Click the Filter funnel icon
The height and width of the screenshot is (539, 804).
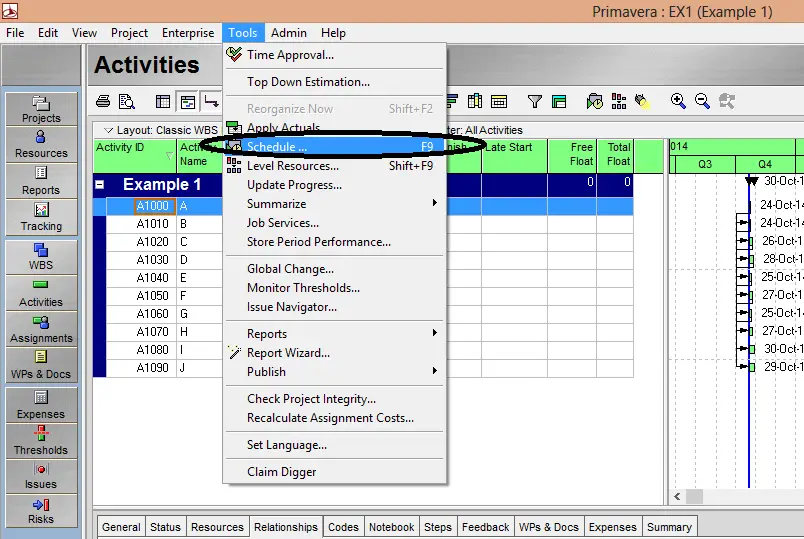click(535, 102)
